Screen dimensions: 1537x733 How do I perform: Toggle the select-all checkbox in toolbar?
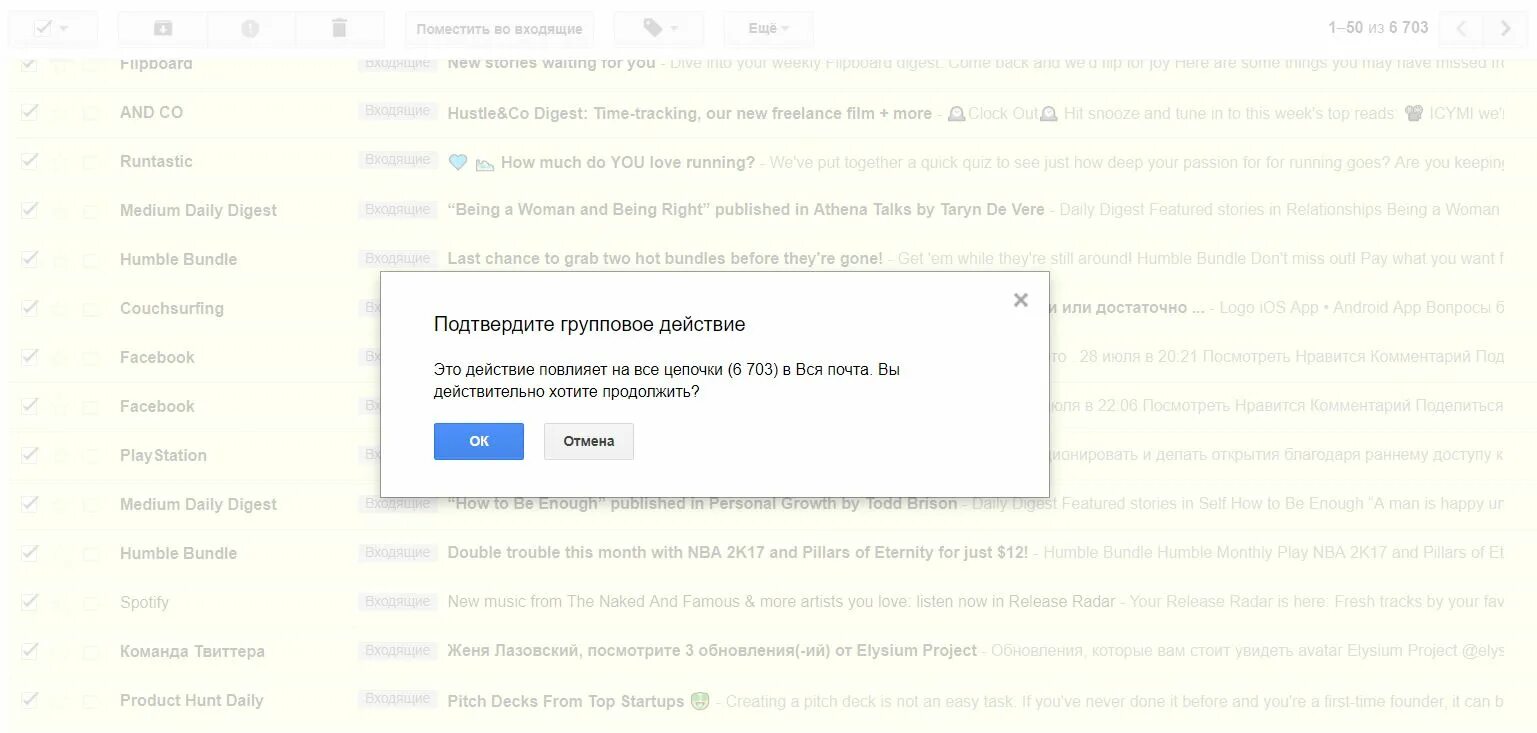tap(42, 28)
